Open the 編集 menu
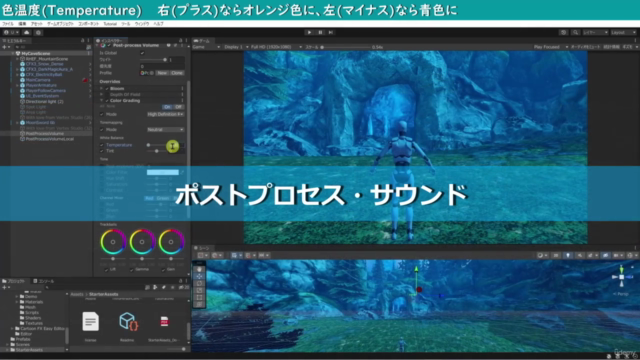This screenshot has width=640, height=360. coord(22,24)
